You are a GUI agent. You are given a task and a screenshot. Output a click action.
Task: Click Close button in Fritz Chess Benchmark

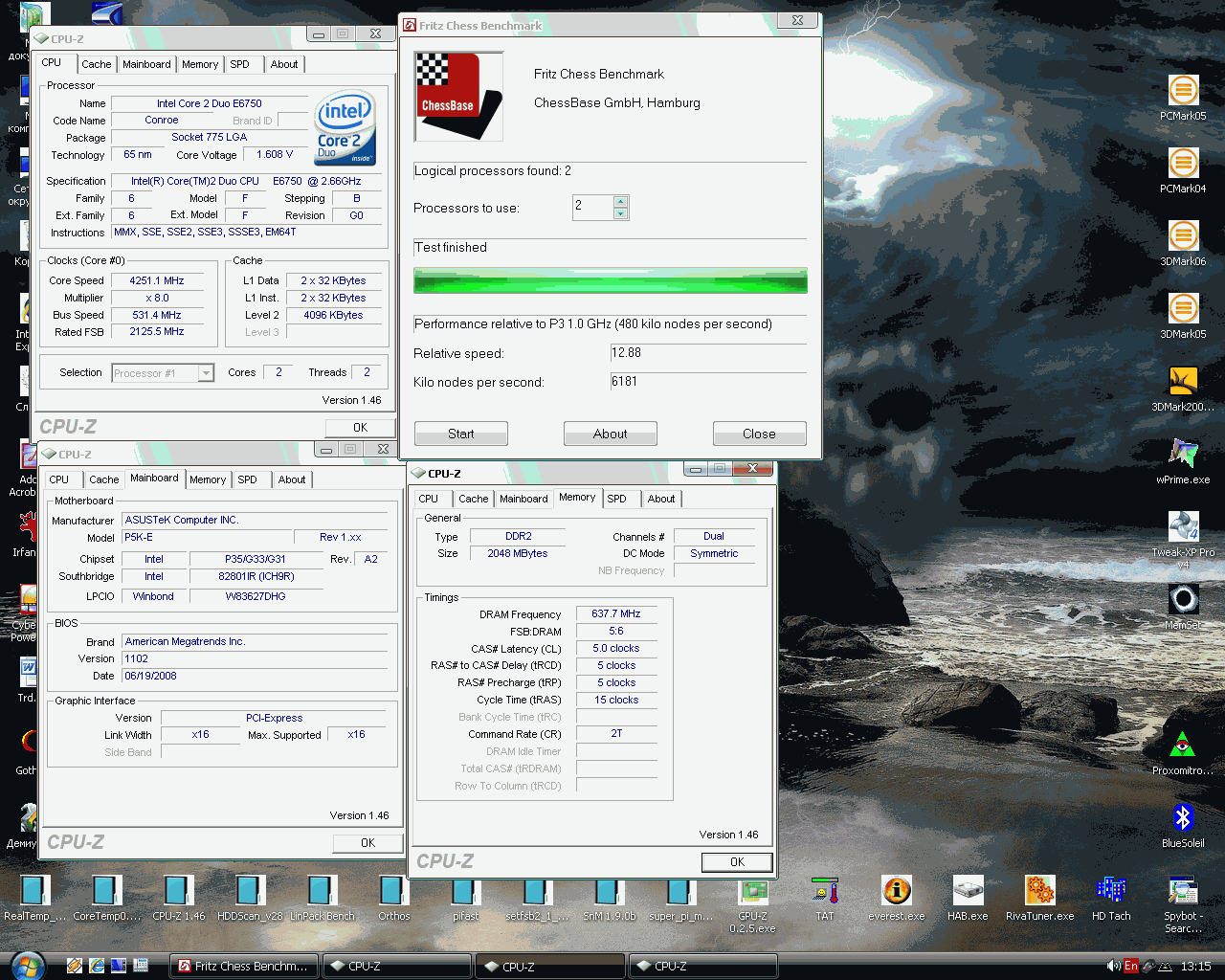click(x=759, y=434)
